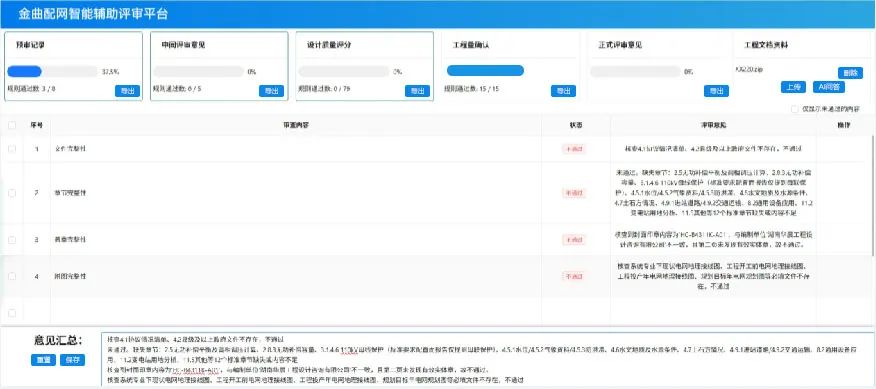Click the 规则通过数 15 / 15 text
Image resolution: width=876 pixels, height=389 pixels.
point(472,88)
